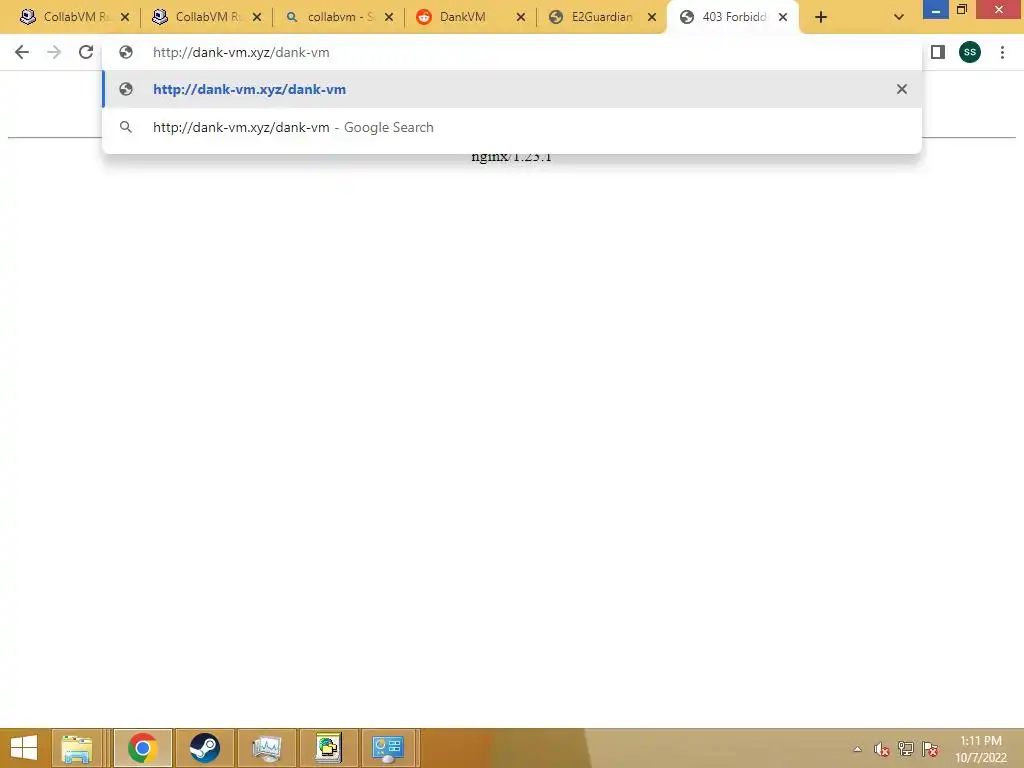Viewport: 1024px width, 768px height.
Task: Click the forward navigation arrow
Action: 54,52
